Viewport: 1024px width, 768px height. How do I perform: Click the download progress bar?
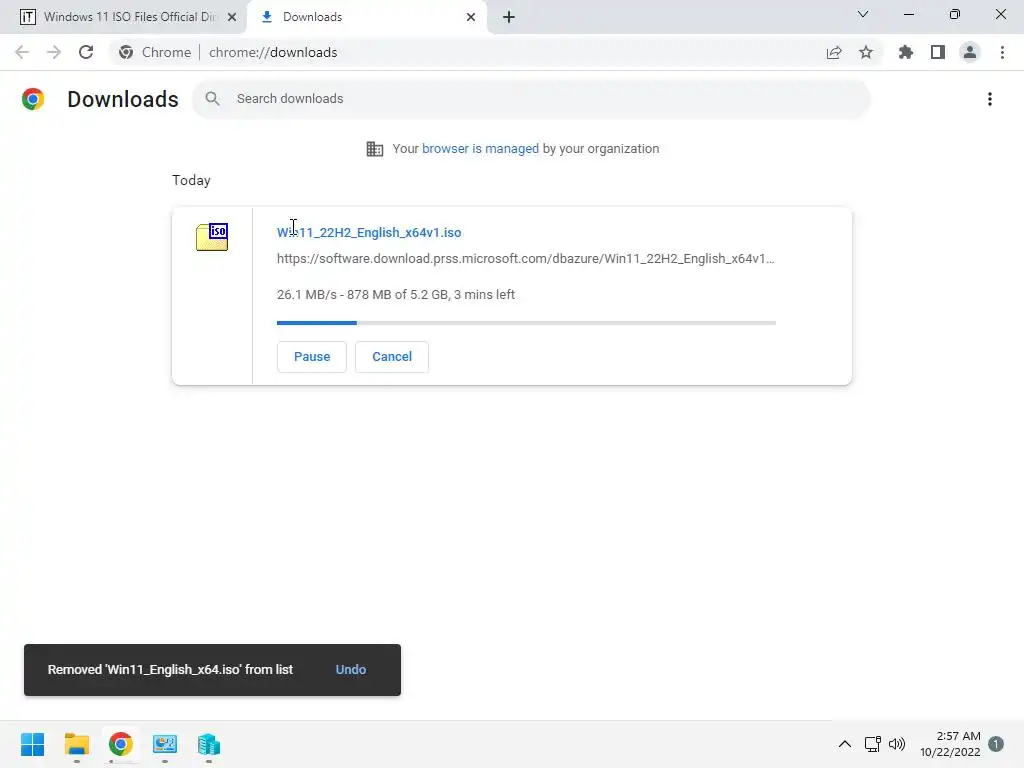pos(526,323)
